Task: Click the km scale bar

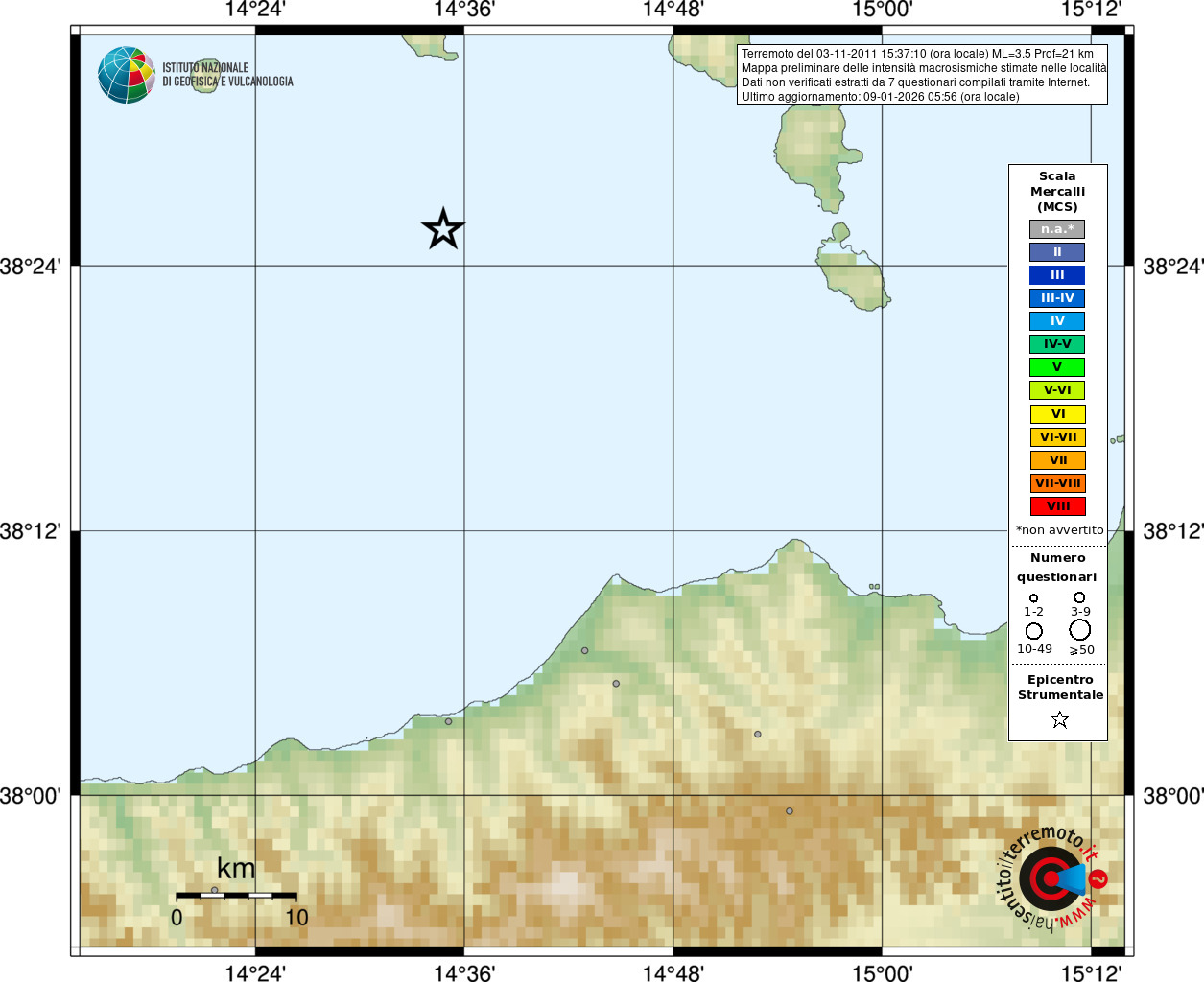Action: click(x=236, y=896)
